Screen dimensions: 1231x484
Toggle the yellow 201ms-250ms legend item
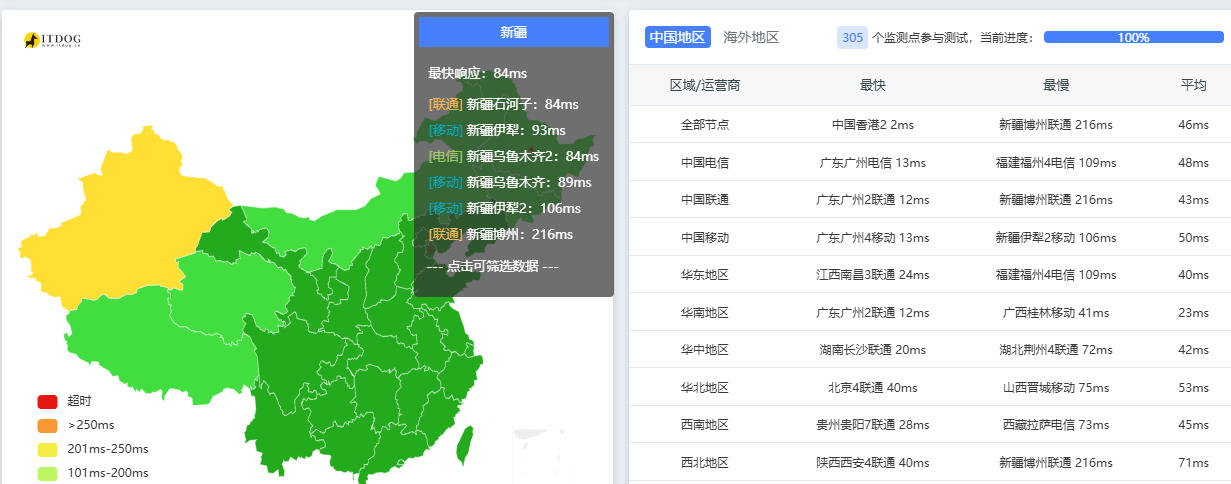point(92,449)
